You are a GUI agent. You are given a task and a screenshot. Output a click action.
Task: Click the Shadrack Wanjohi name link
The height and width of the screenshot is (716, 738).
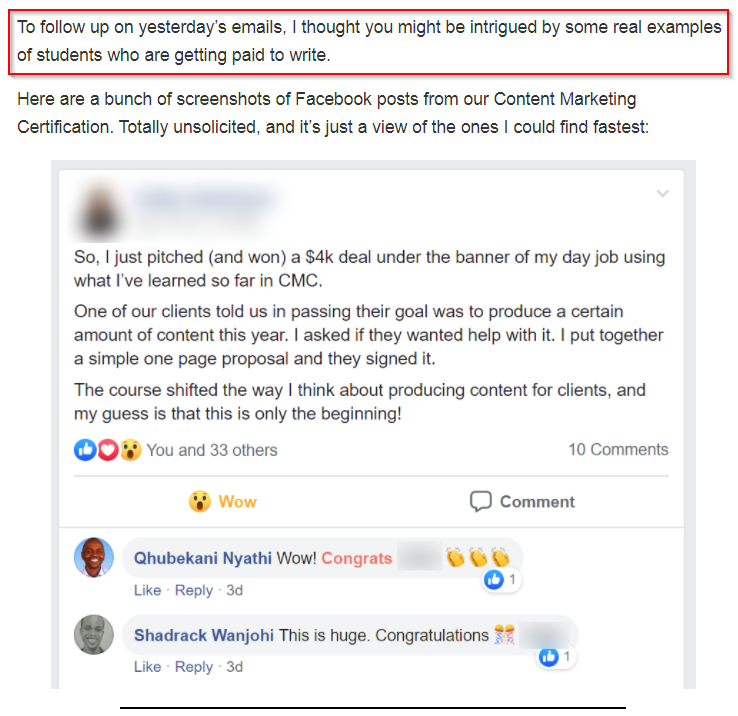coord(203,636)
